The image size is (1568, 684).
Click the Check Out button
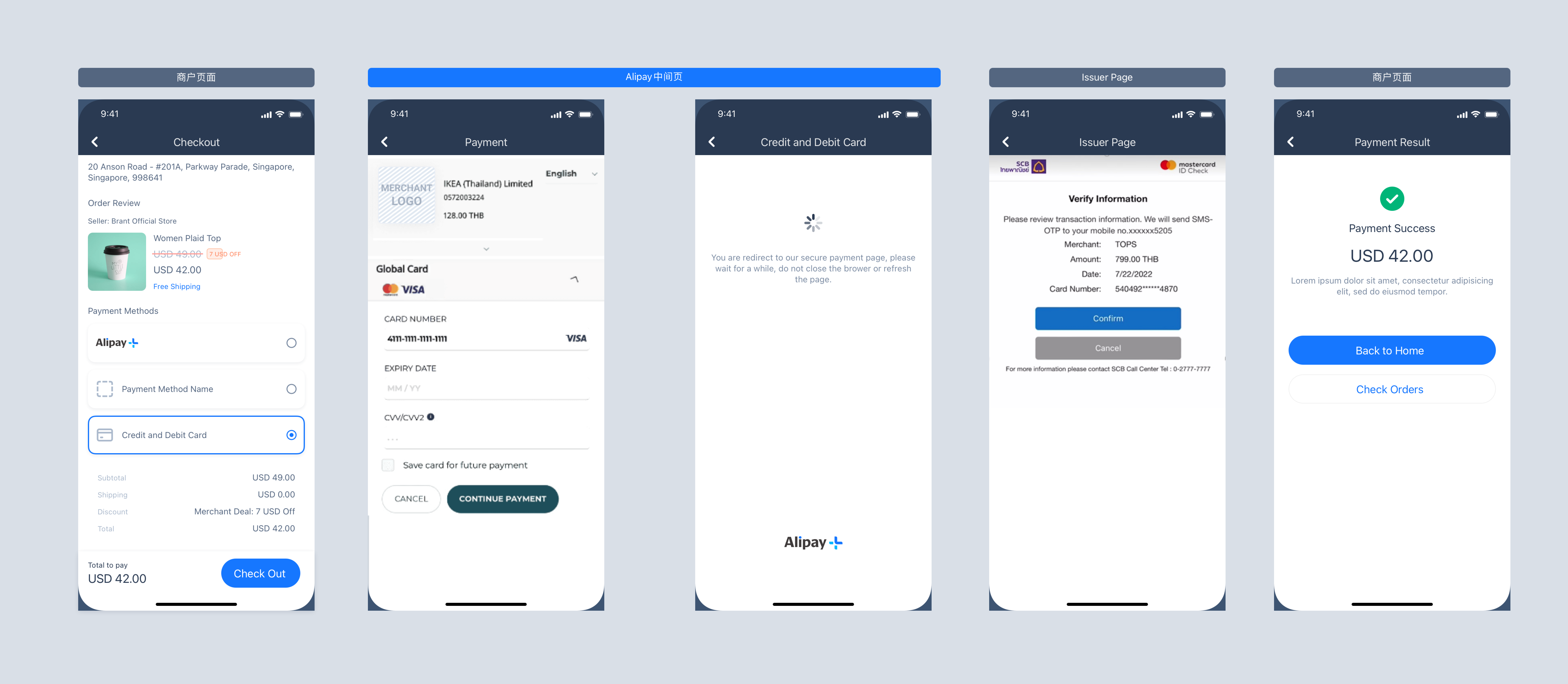point(258,573)
